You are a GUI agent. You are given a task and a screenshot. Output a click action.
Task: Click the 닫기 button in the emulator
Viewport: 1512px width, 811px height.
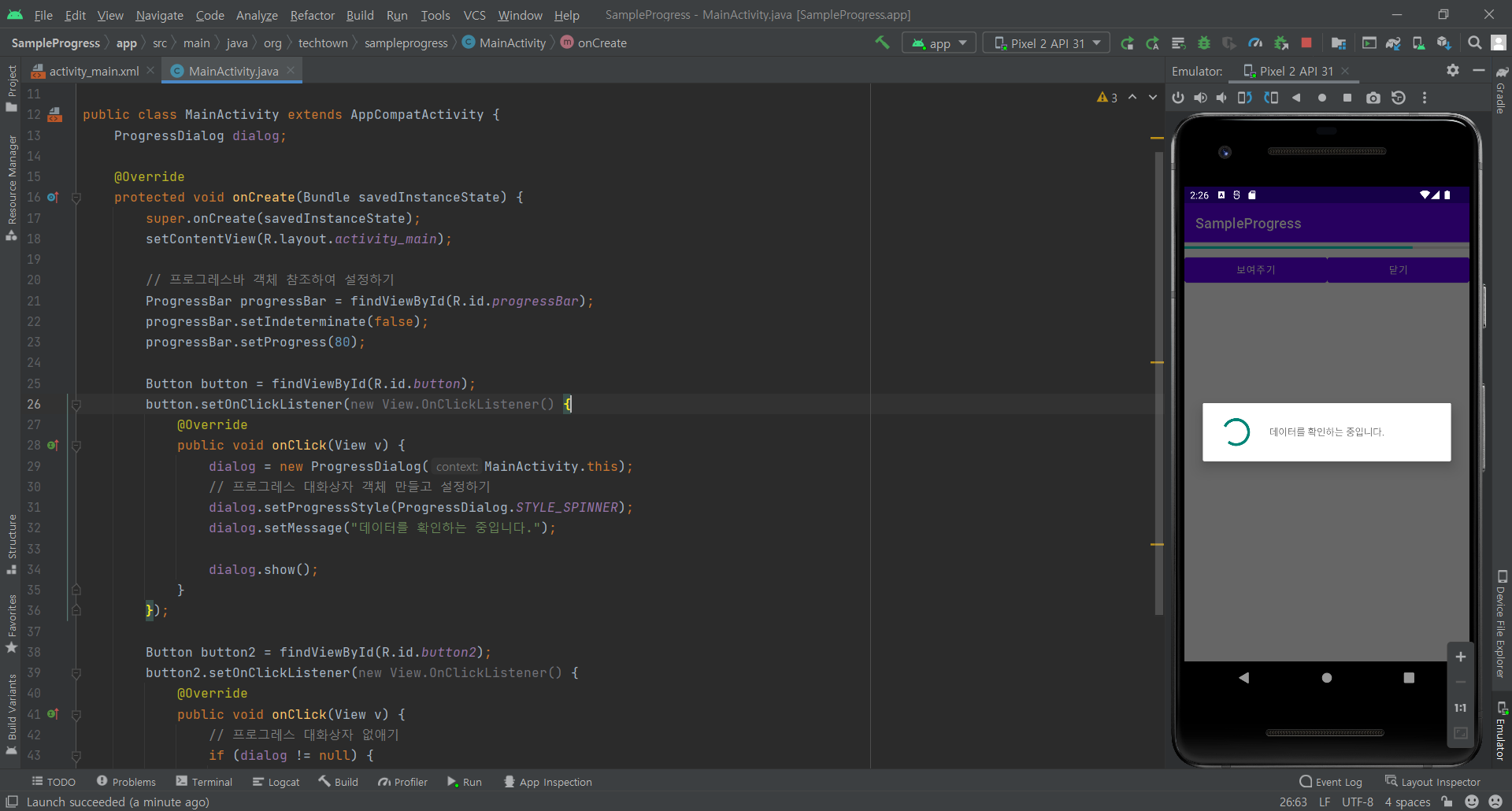[1398, 270]
